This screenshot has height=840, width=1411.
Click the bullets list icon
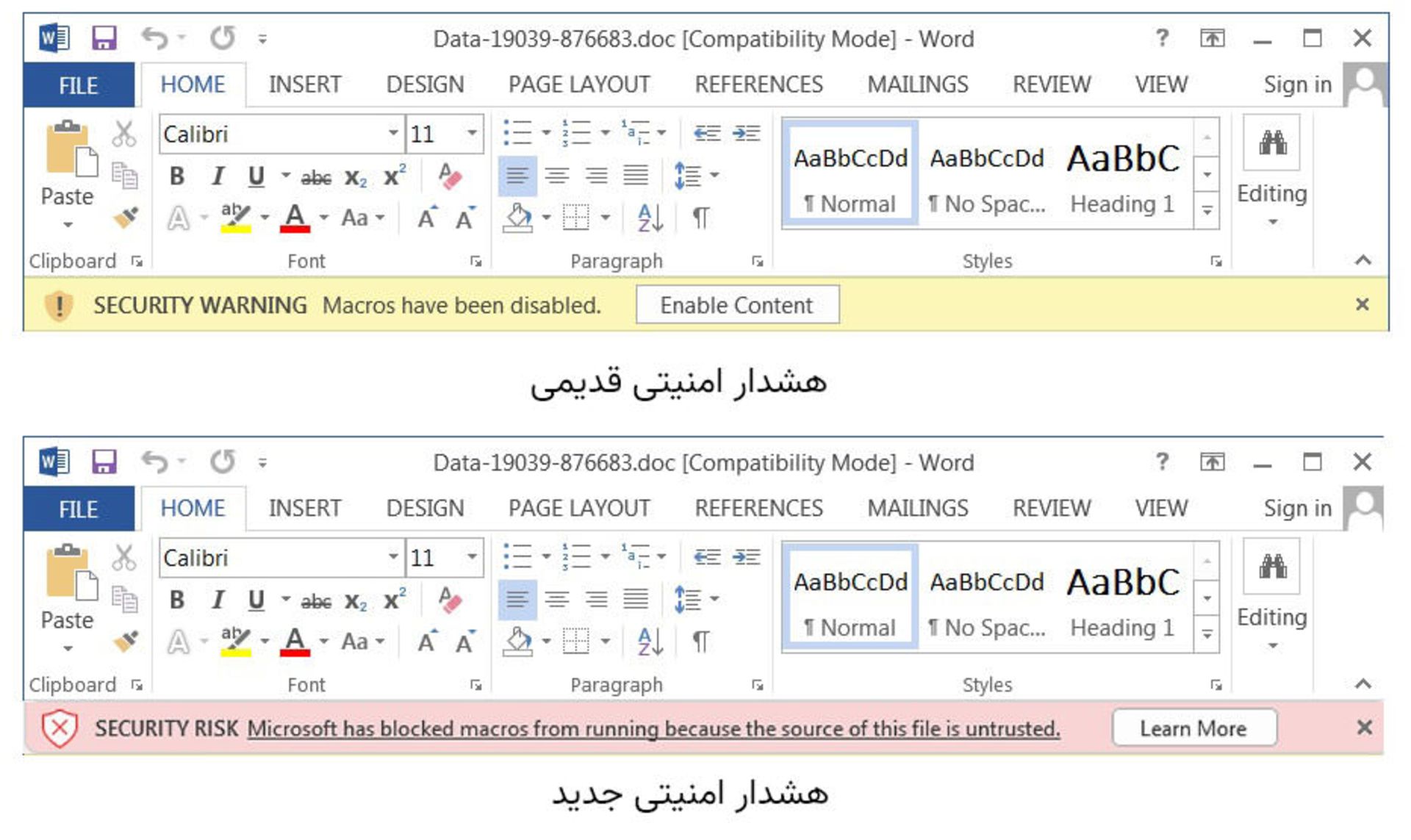click(x=517, y=133)
